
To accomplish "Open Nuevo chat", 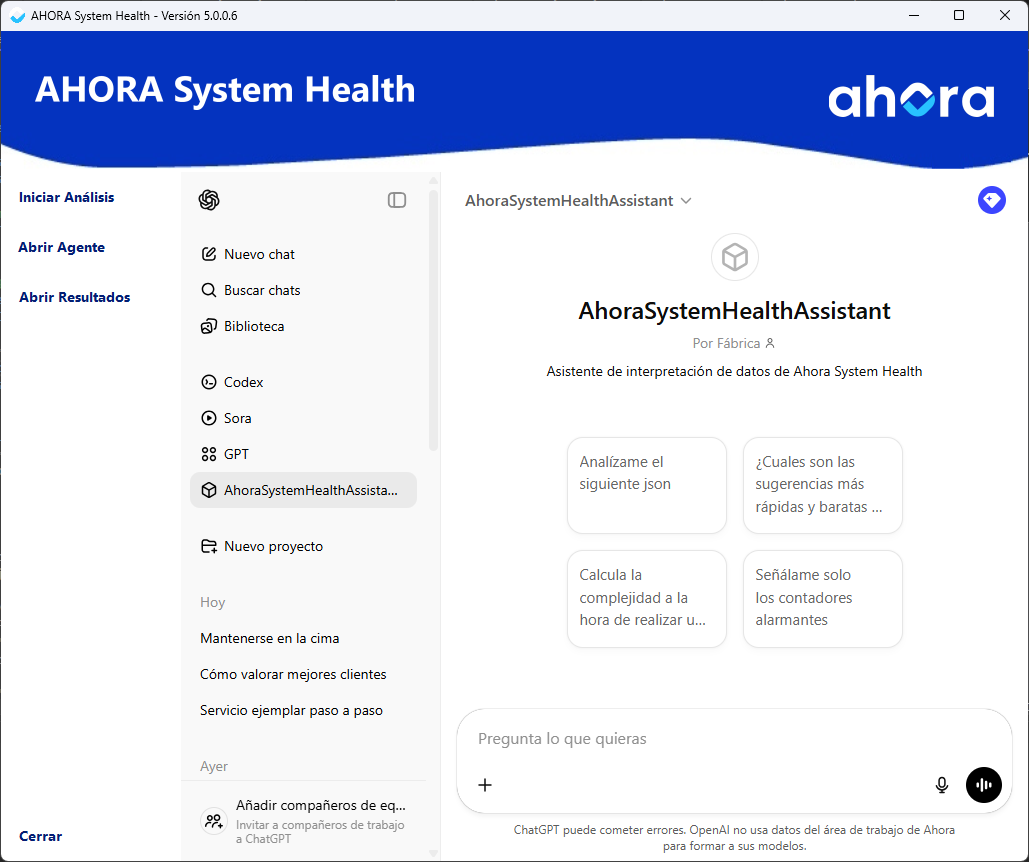I will (x=303, y=254).
